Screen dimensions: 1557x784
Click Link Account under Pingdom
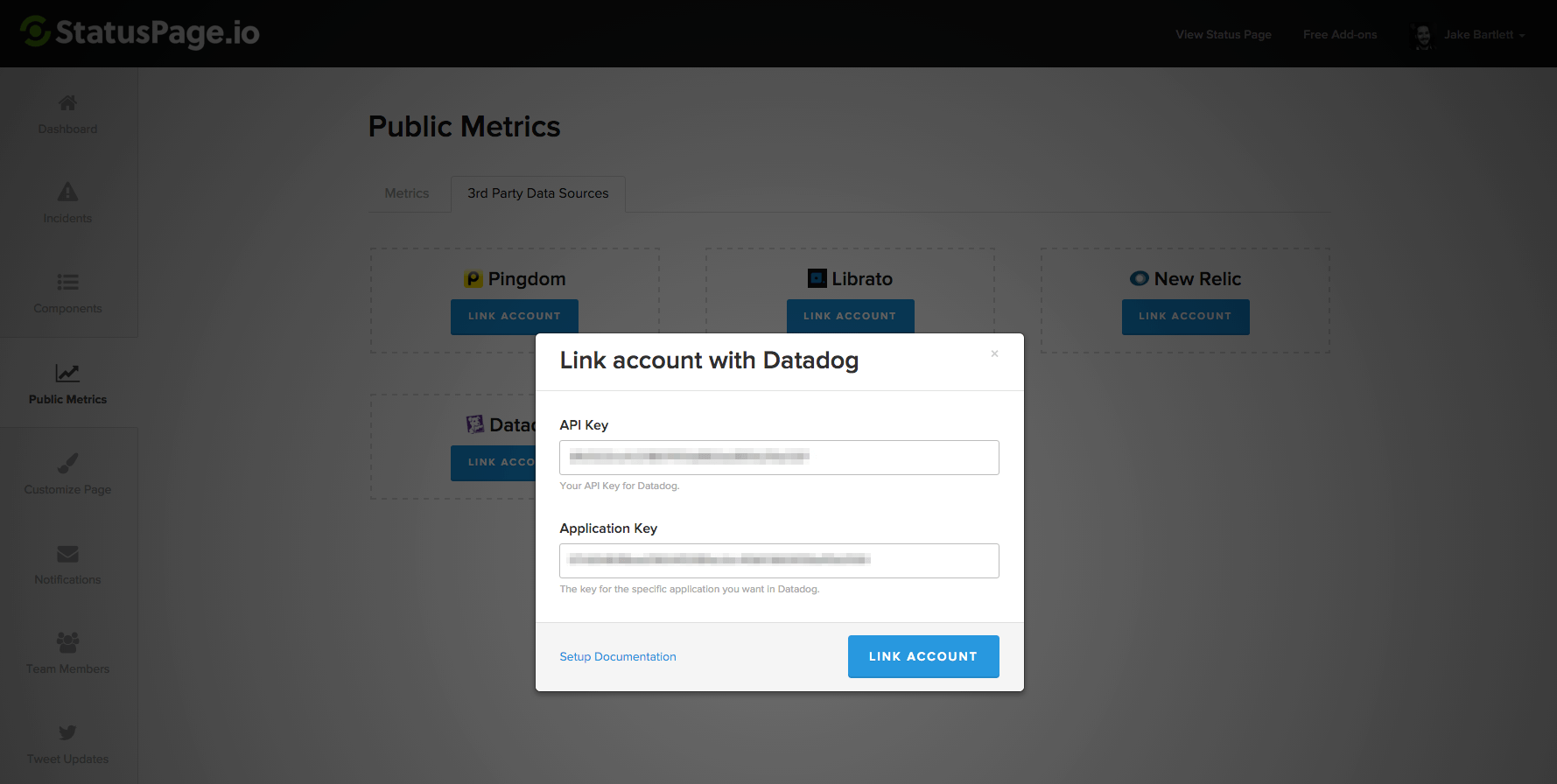click(515, 316)
